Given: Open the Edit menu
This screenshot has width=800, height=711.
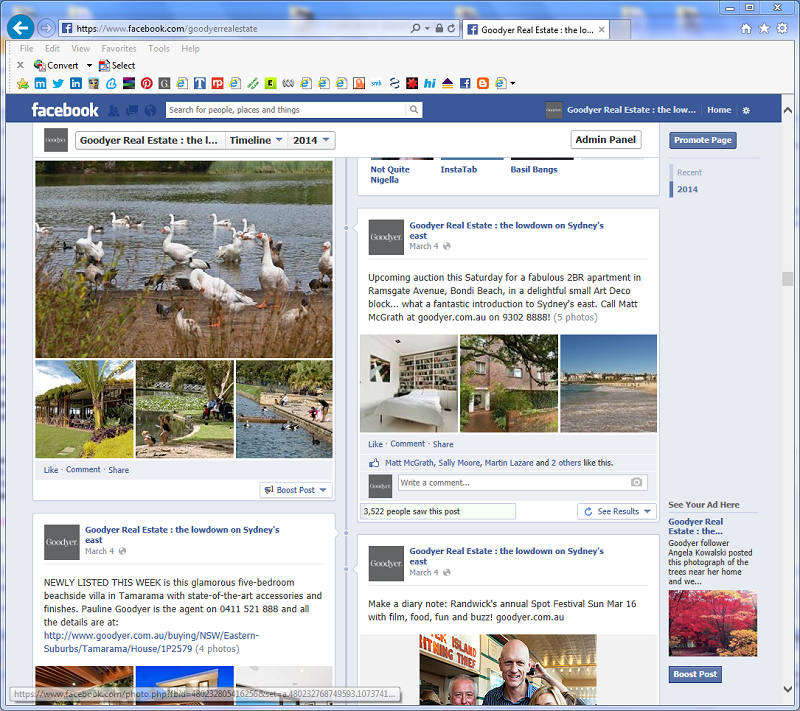Looking at the screenshot, I should pos(52,48).
